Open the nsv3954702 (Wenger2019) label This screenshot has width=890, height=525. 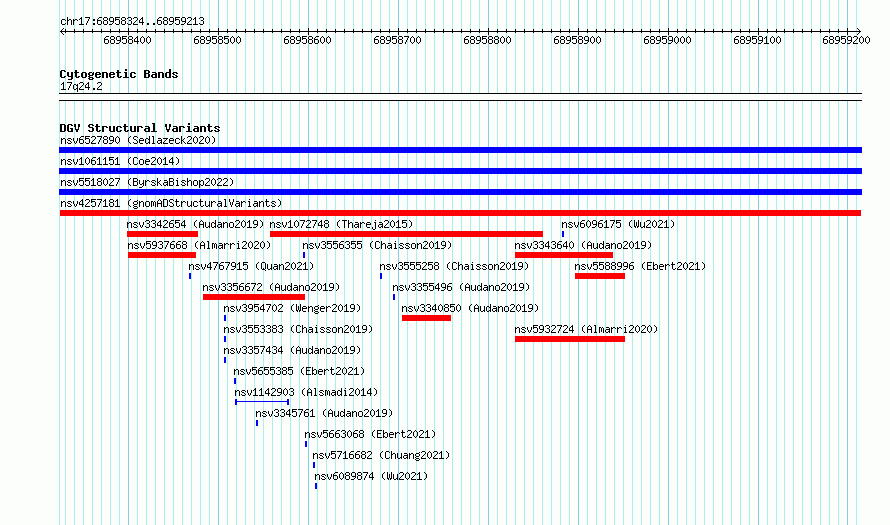point(292,308)
